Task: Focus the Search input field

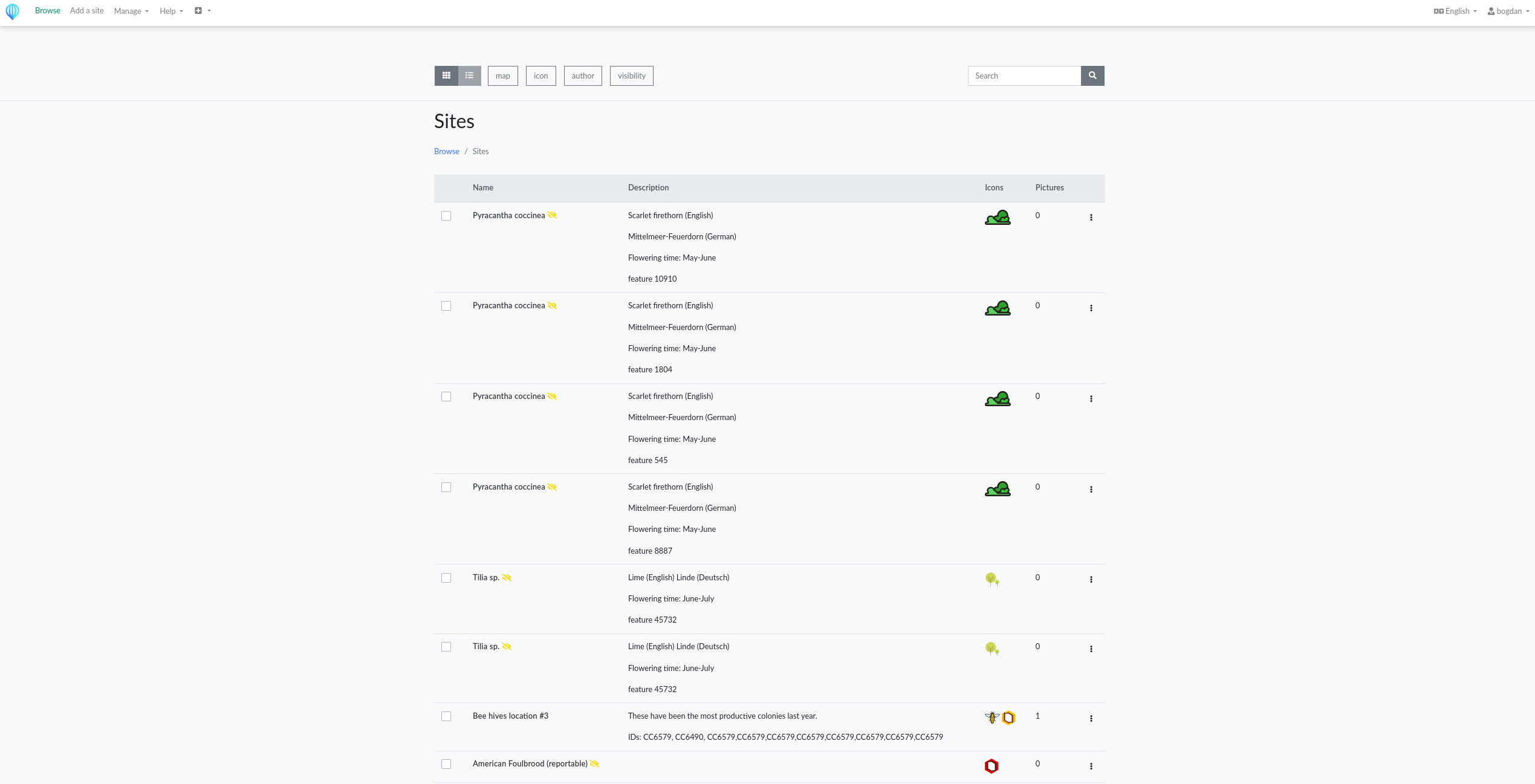Action: (1024, 76)
